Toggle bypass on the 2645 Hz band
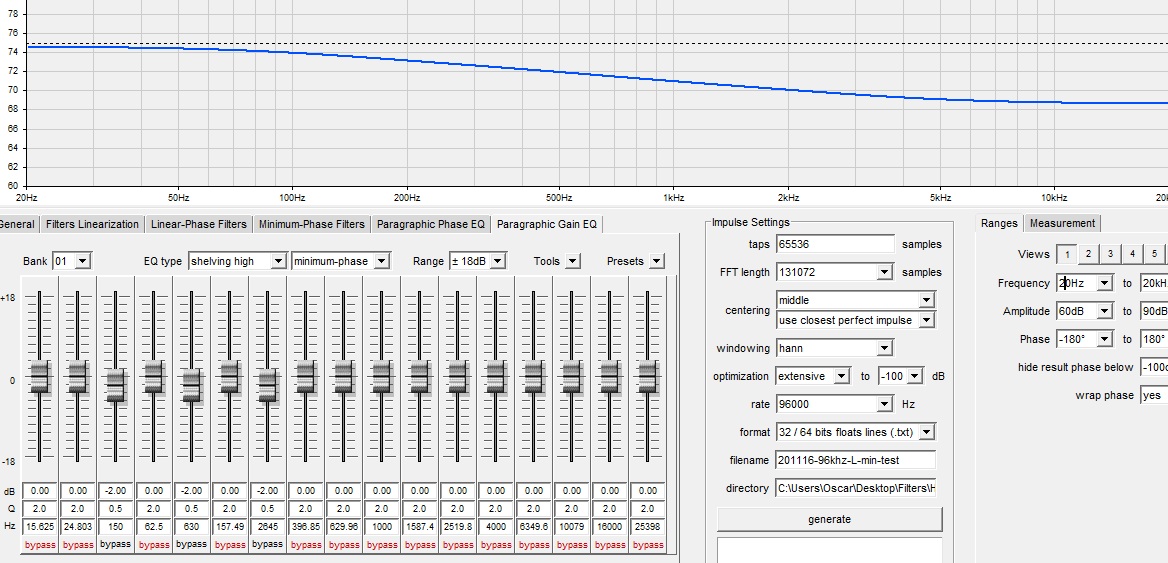This screenshot has height=563, width=1168. pos(267,545)
